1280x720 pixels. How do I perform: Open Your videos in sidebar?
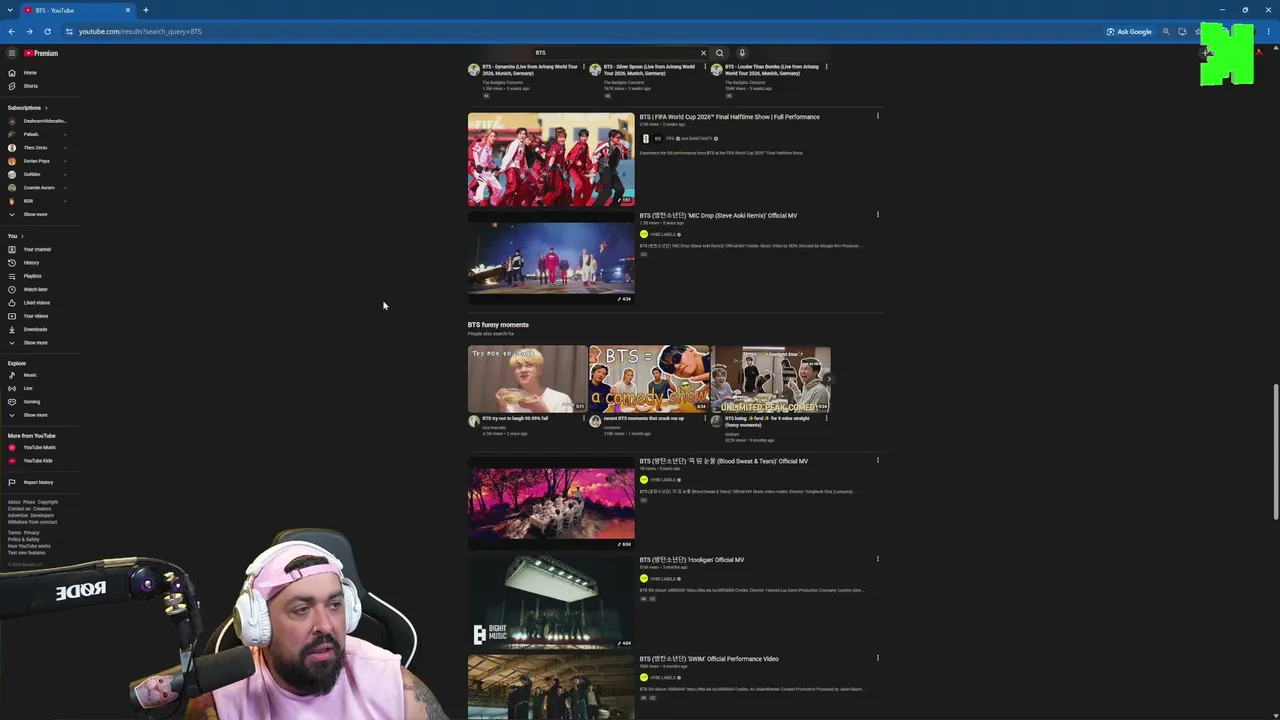point(37,316)
